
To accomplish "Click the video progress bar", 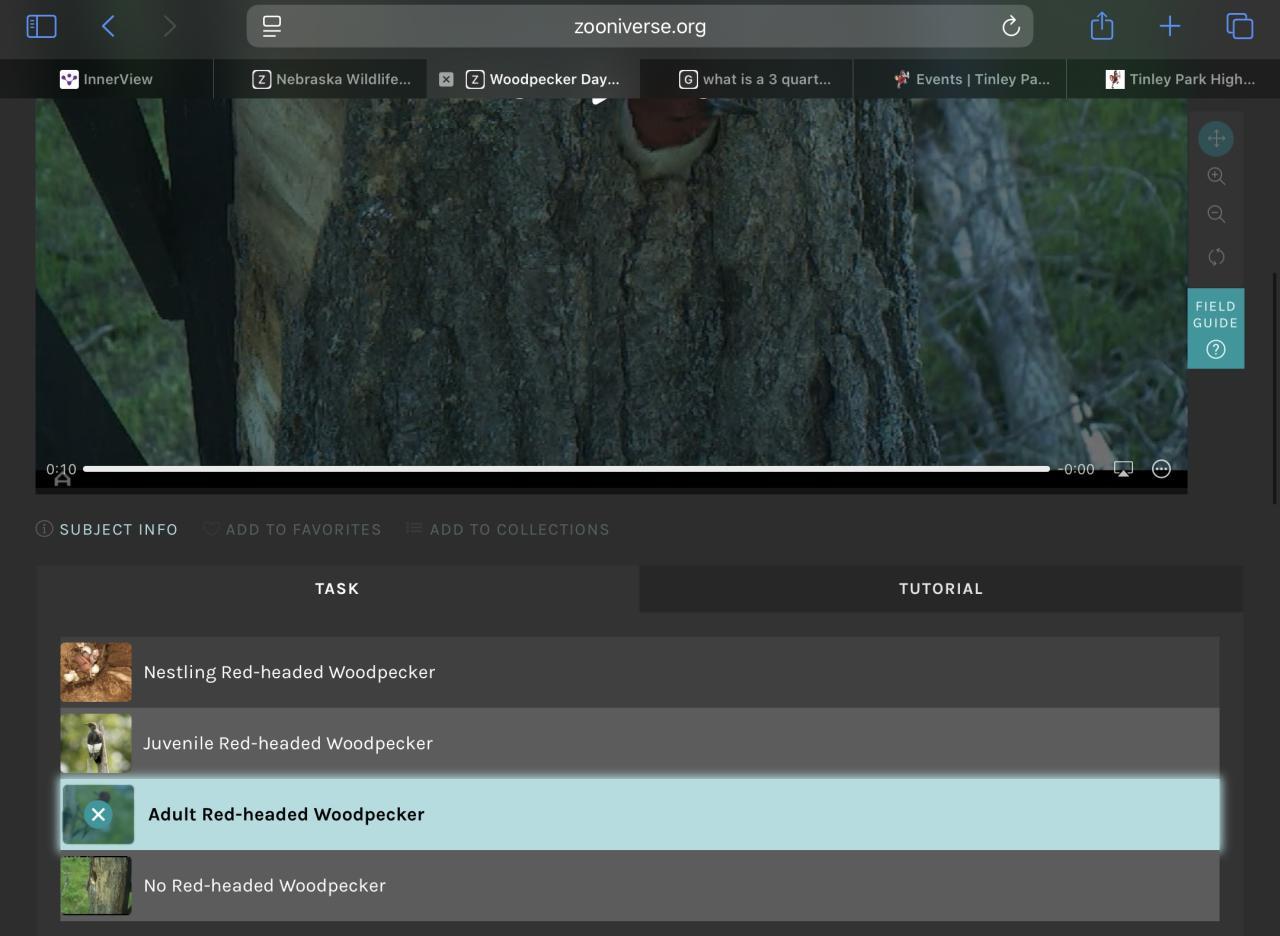I will [x=566, y=468].
